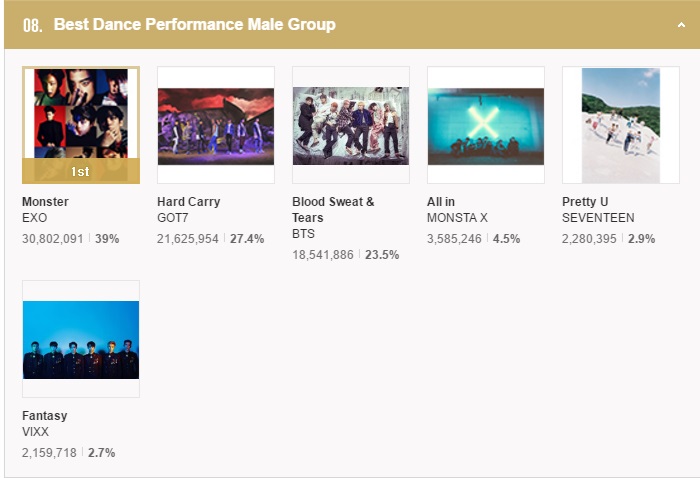
Task: Click the 23.5% vote share
Action: point(382,255)
